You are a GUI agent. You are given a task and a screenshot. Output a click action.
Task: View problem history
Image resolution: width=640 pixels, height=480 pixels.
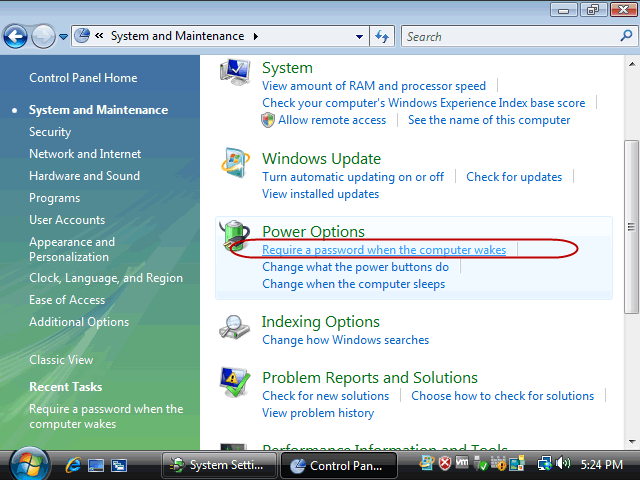pyautogui.click(x=318, y=413)
